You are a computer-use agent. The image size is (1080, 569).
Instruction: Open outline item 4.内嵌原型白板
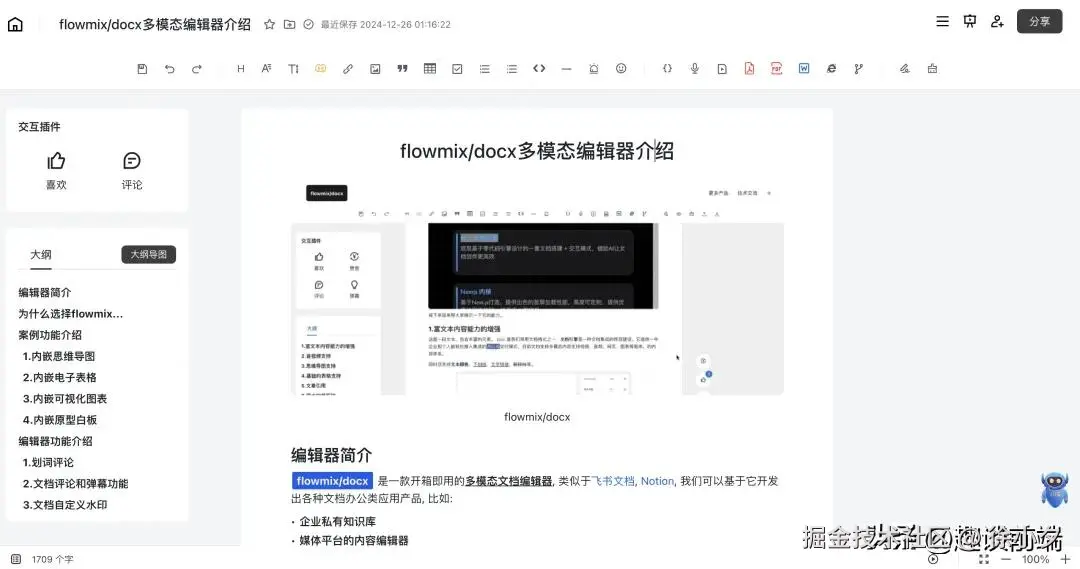59,420
